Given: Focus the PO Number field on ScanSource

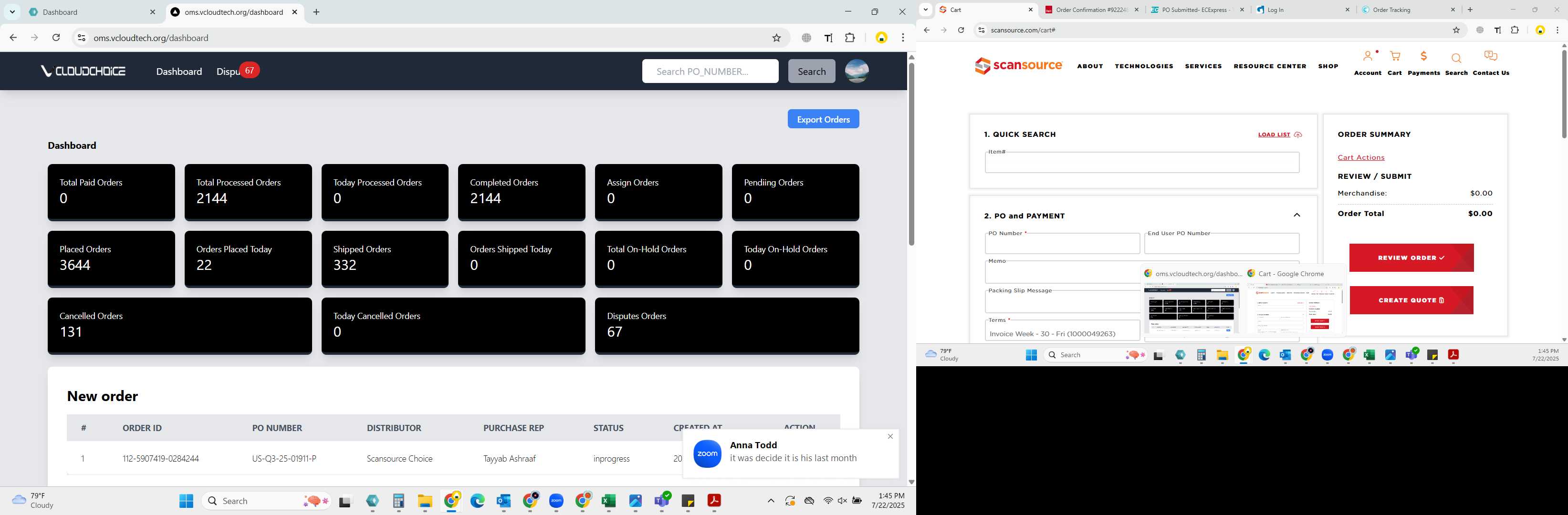Looking at the screenshot, I should (x=1062, y=244).
